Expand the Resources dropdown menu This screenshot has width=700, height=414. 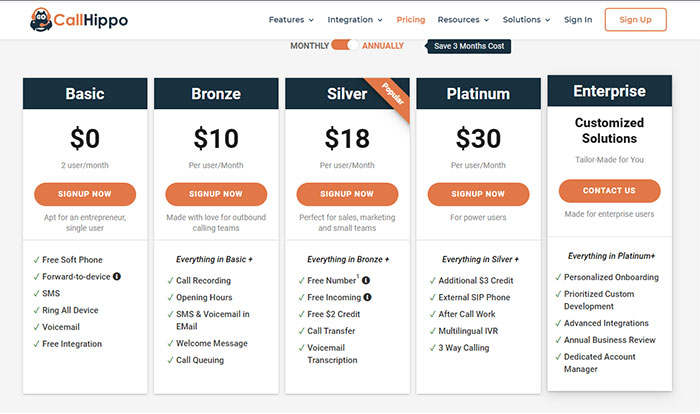463,20
